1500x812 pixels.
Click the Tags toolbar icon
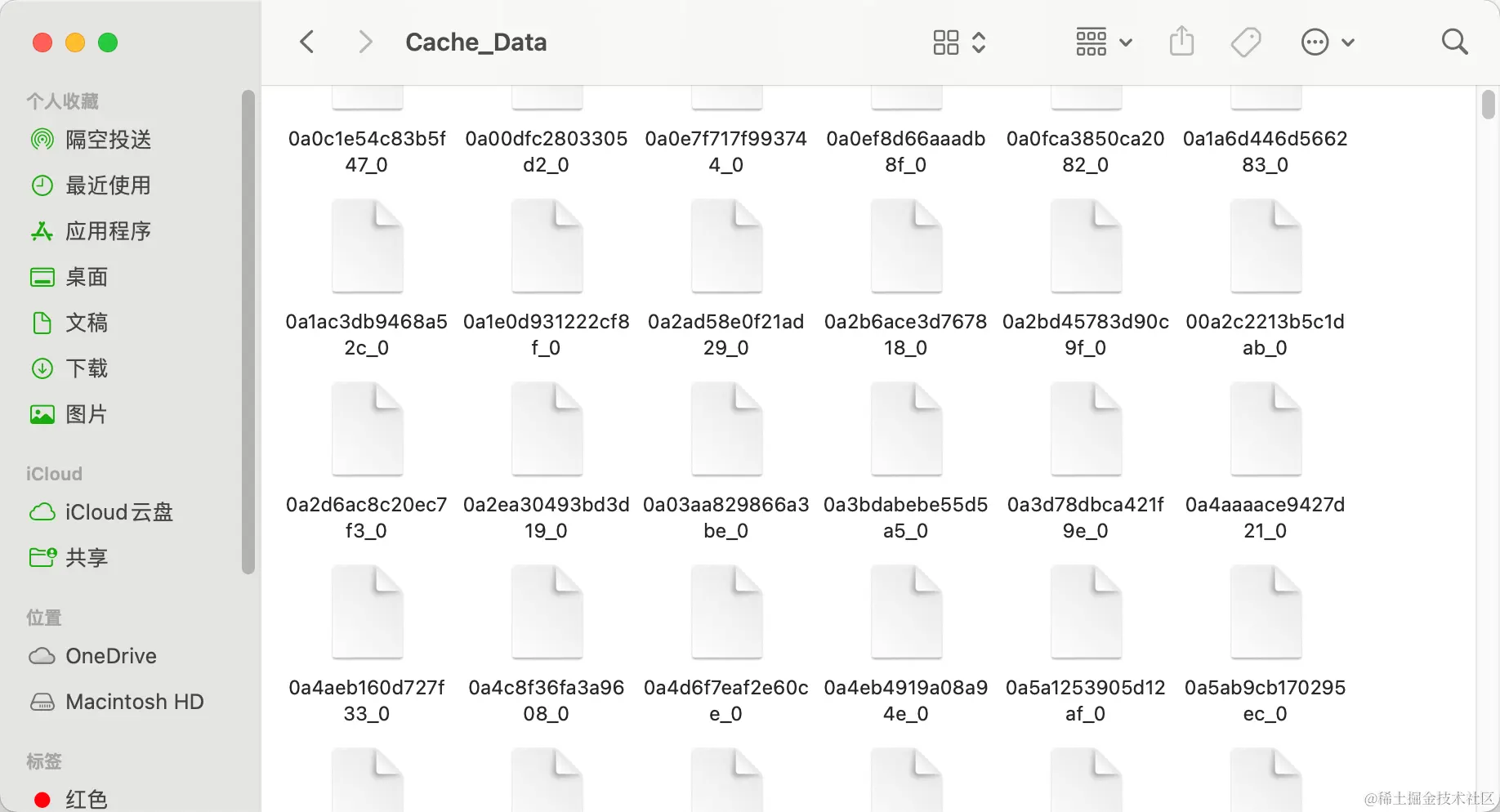coord(1245,42)
